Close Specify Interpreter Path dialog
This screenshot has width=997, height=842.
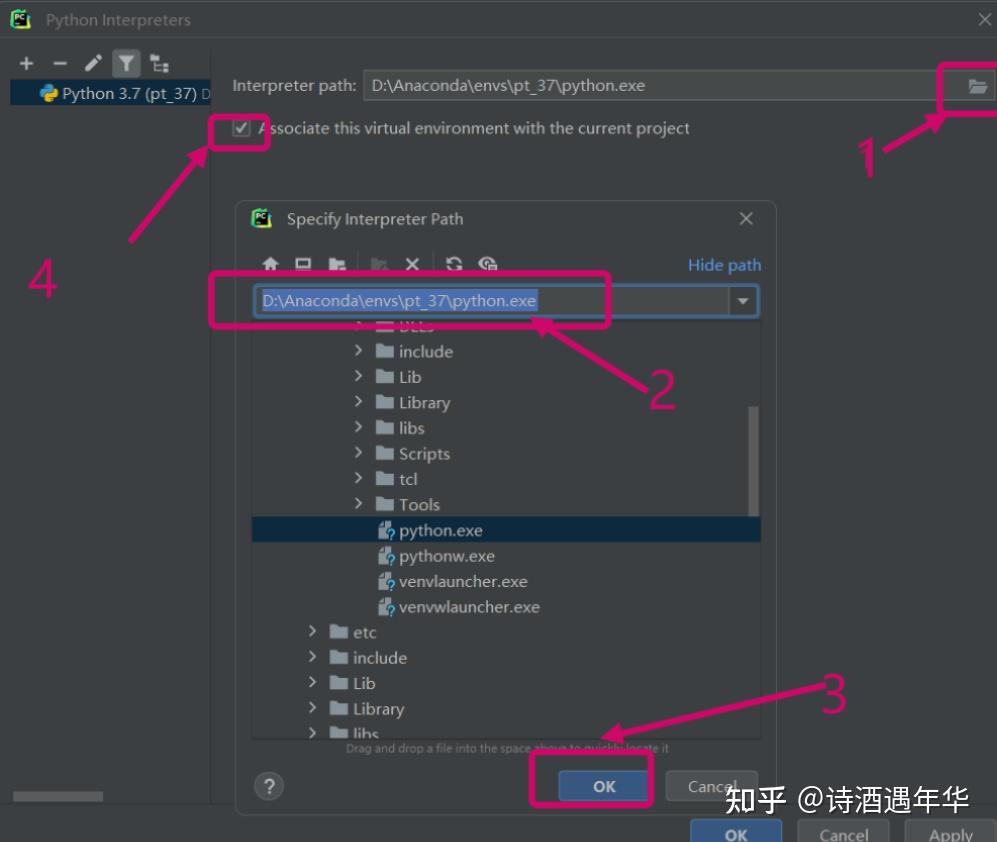point(746,219)
